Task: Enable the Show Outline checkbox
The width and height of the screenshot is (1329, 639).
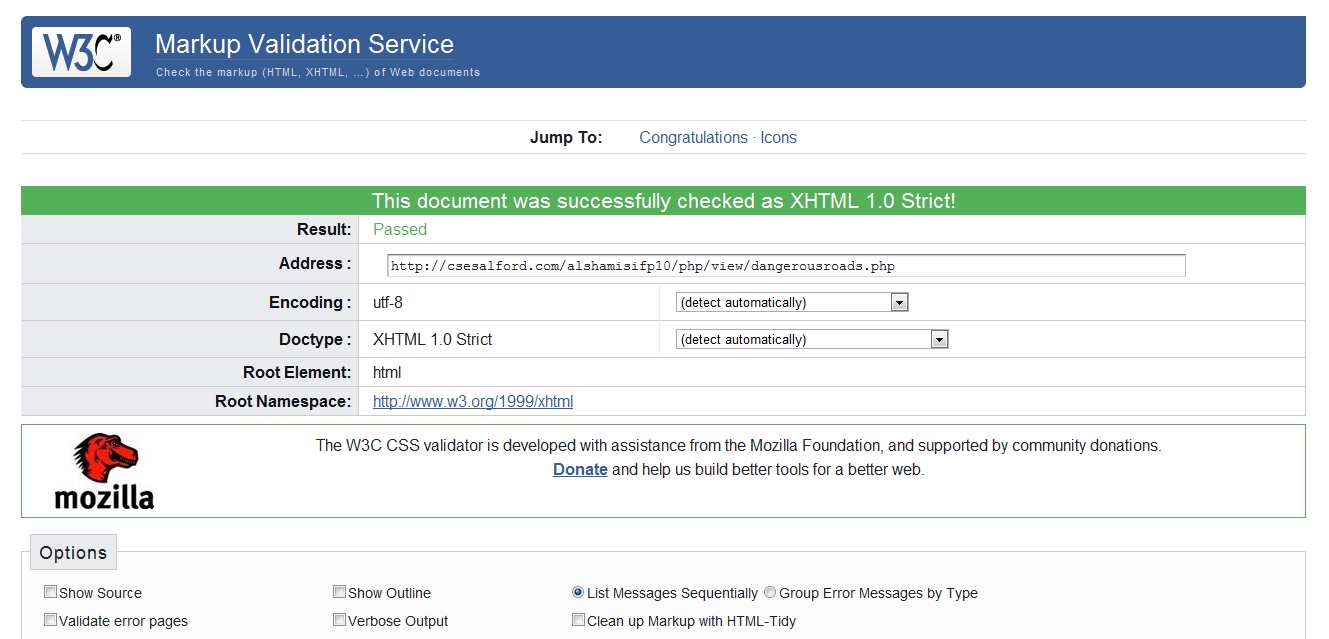Action: pos(340,592)
